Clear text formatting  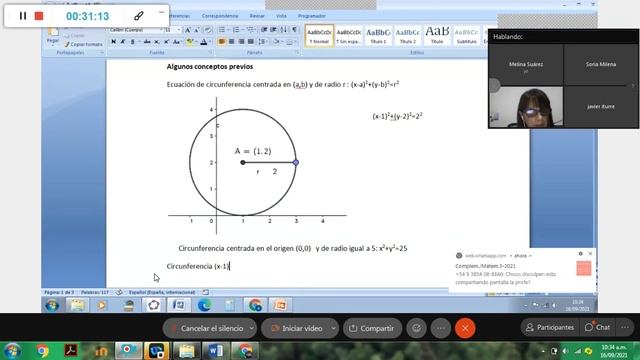208,30
